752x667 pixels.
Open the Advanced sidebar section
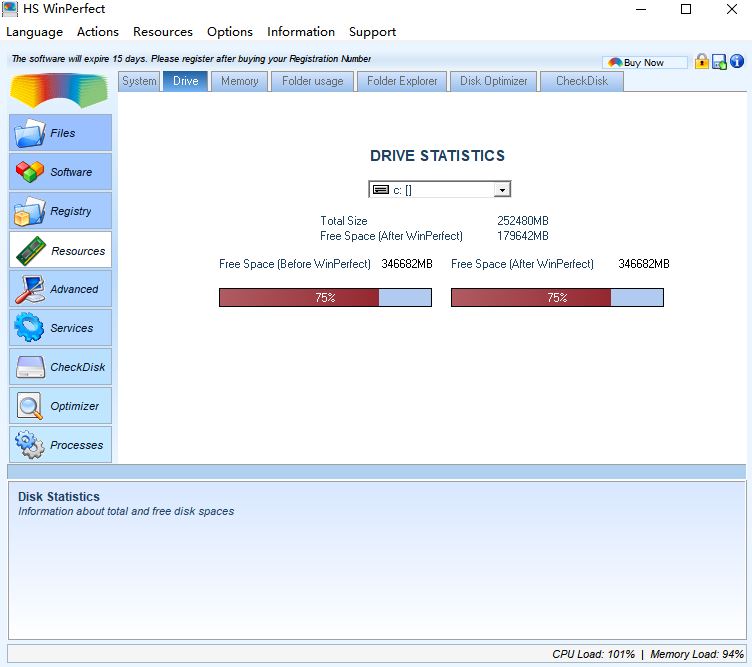pos(60,289)
